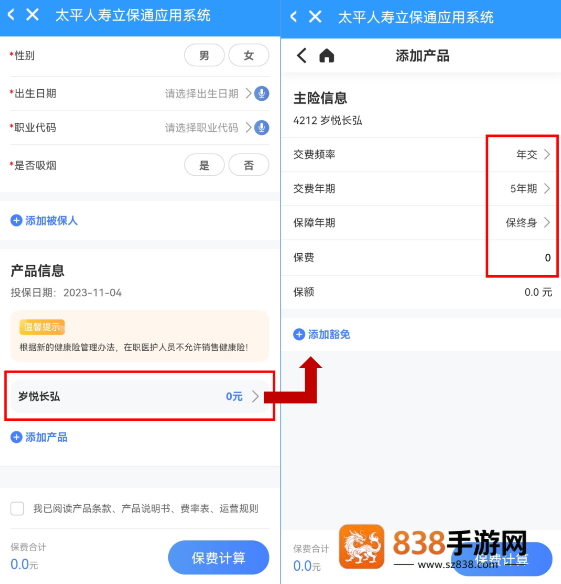Select 男 for gender
Screen dimensions: 561x584
(x=204, y=55)
